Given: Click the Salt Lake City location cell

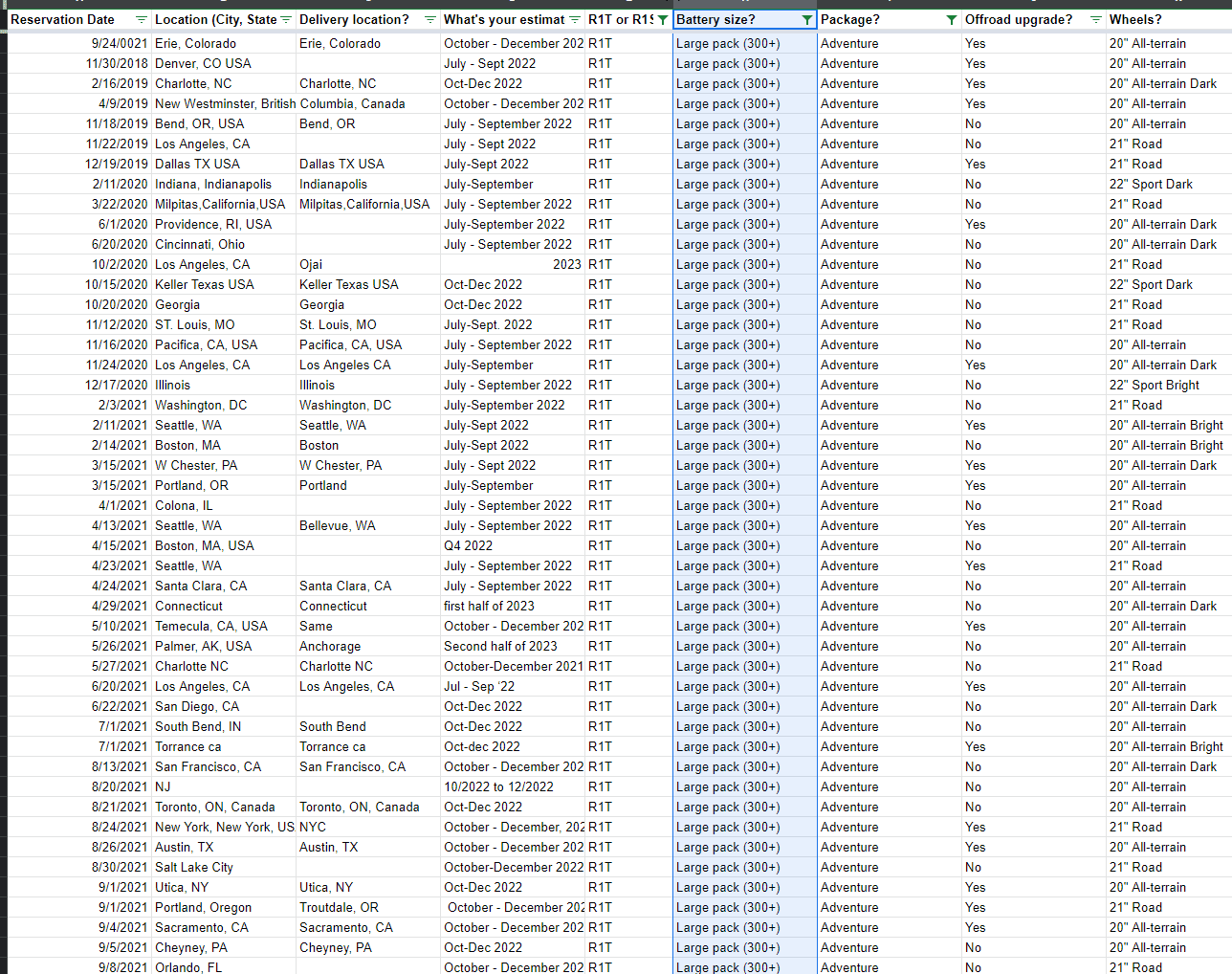Looking at the screenshot, I should click(224, 868).
